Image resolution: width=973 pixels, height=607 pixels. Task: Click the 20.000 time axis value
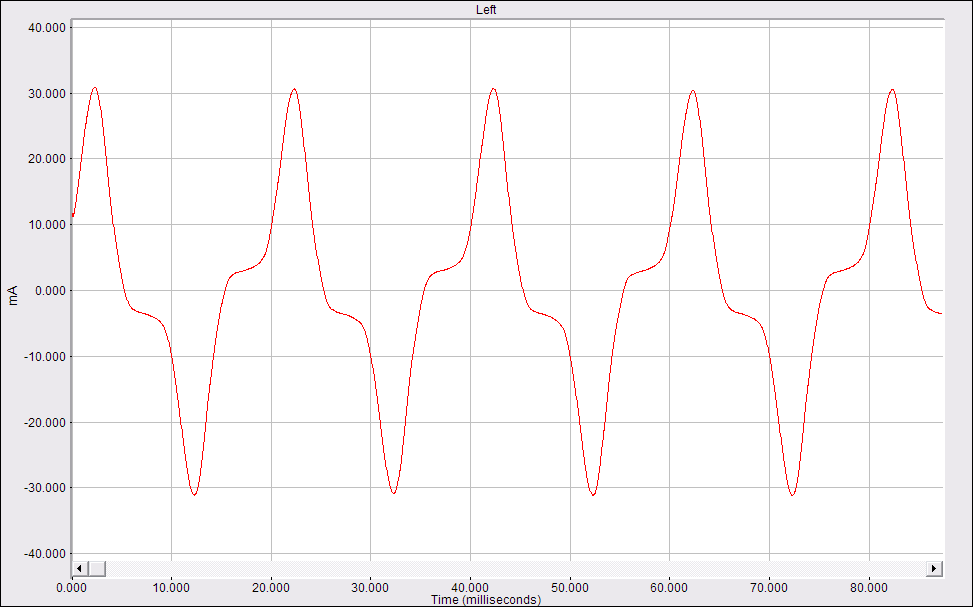pos(271,588)
